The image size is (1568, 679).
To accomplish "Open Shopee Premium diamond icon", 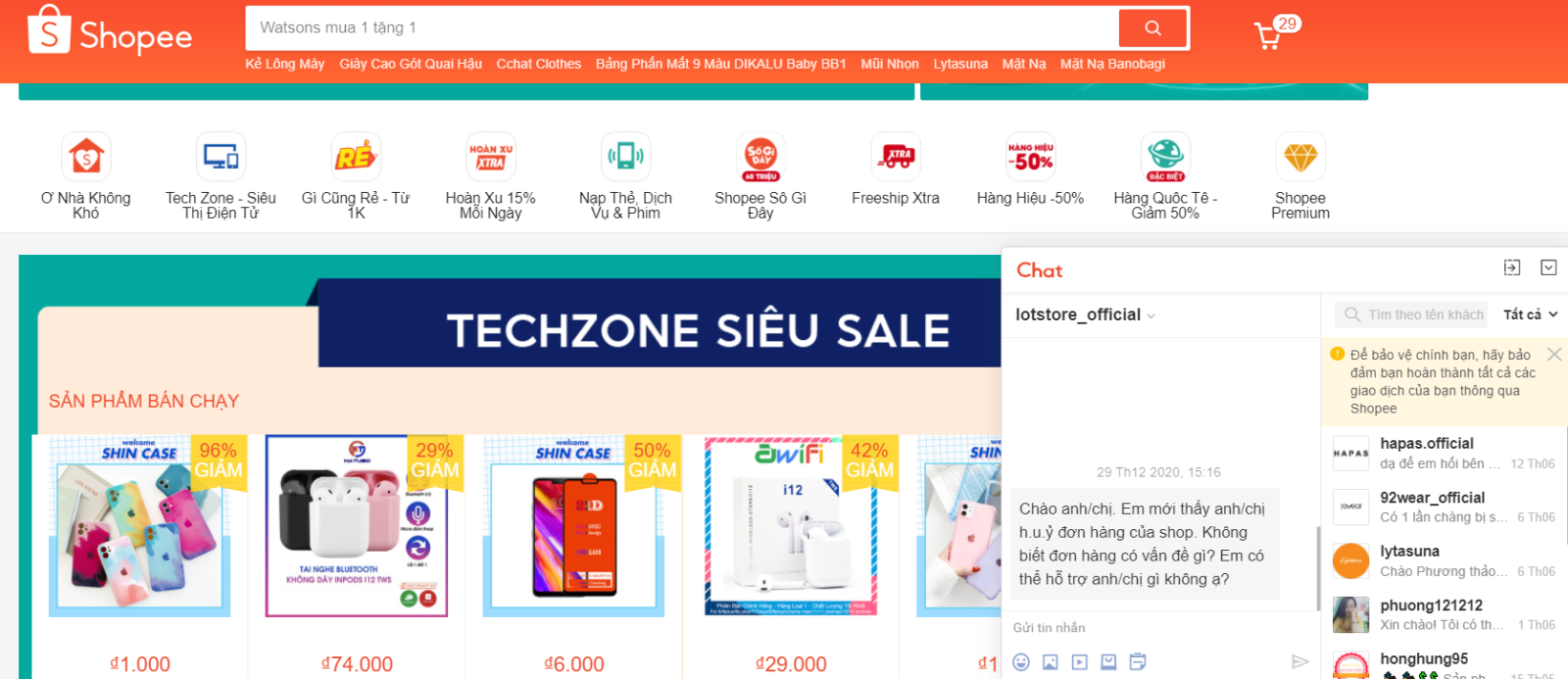I will coord(1300,157).
